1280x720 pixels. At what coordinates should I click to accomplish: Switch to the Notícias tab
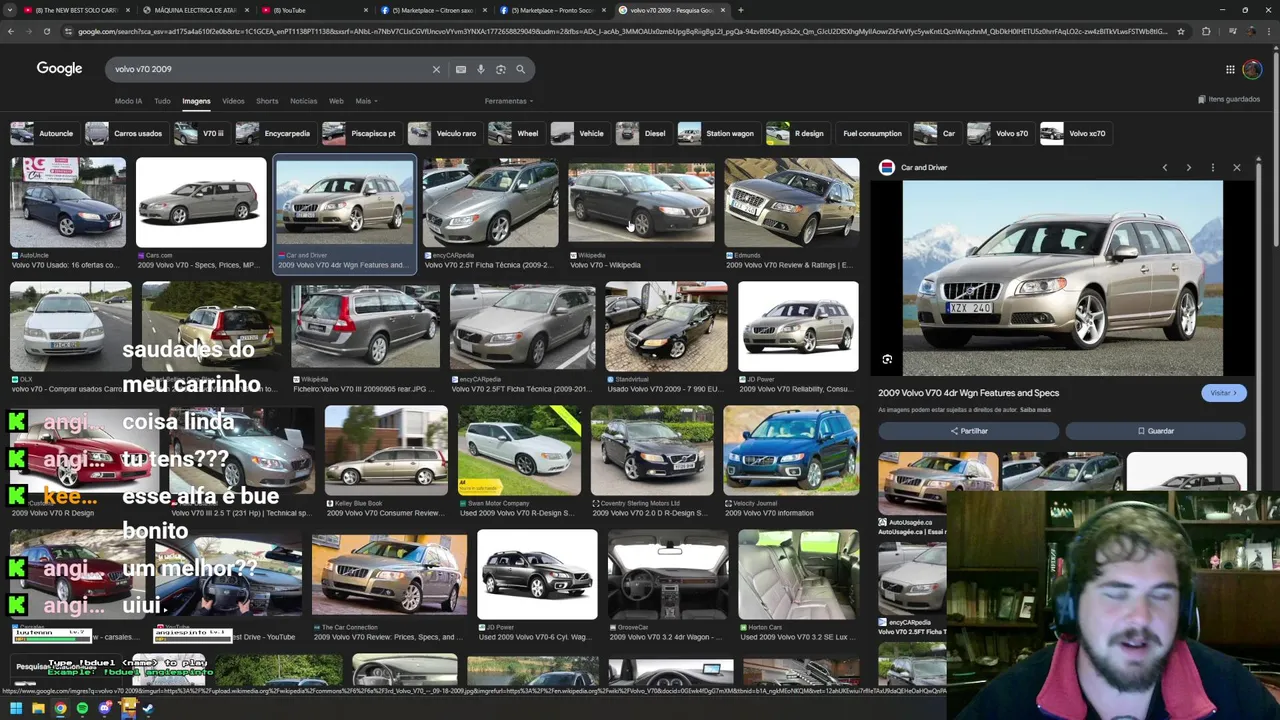pos(303,101)
